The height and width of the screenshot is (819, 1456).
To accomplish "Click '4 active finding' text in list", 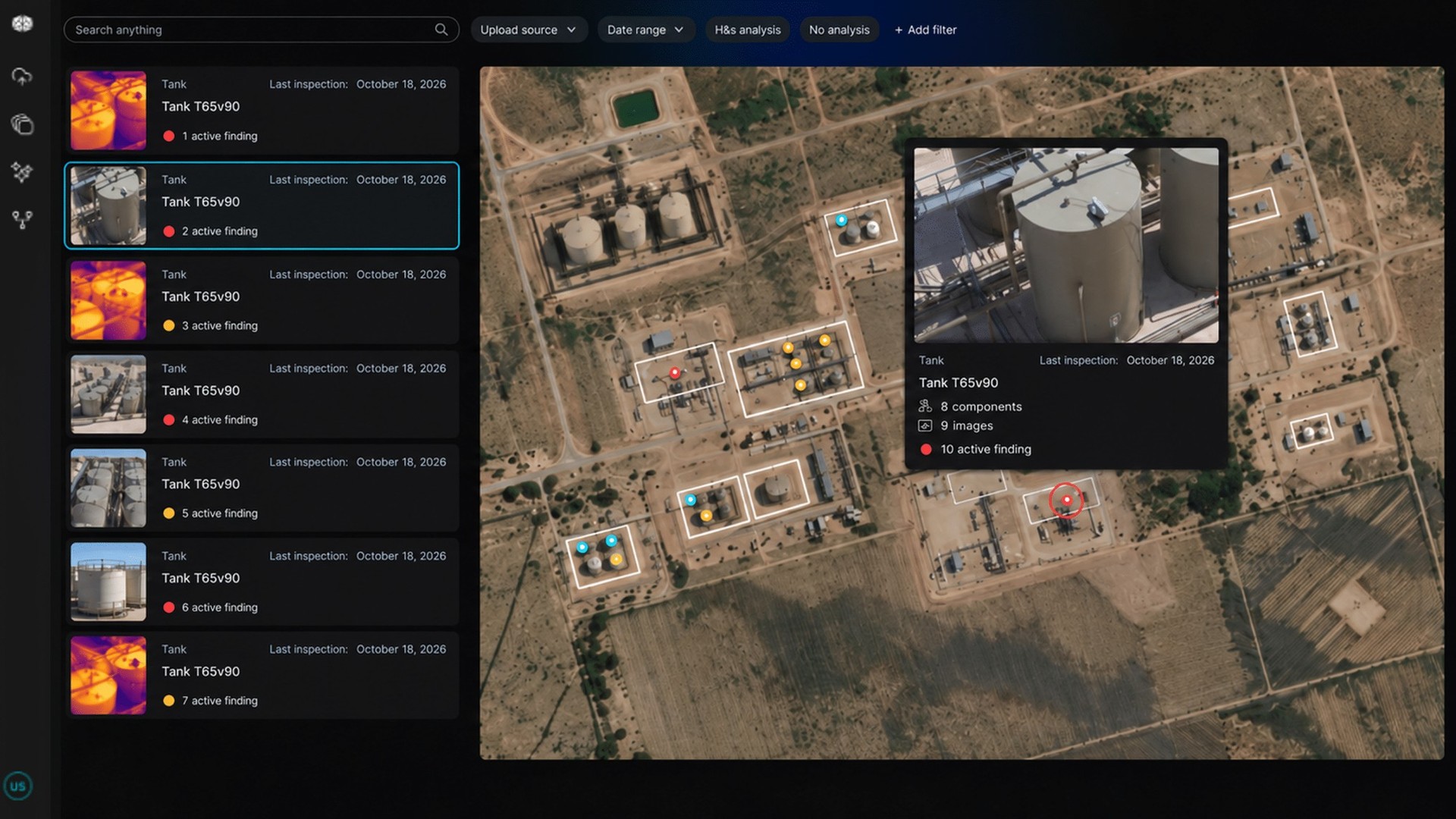I will pyautogui.click(x=219, y=419).
